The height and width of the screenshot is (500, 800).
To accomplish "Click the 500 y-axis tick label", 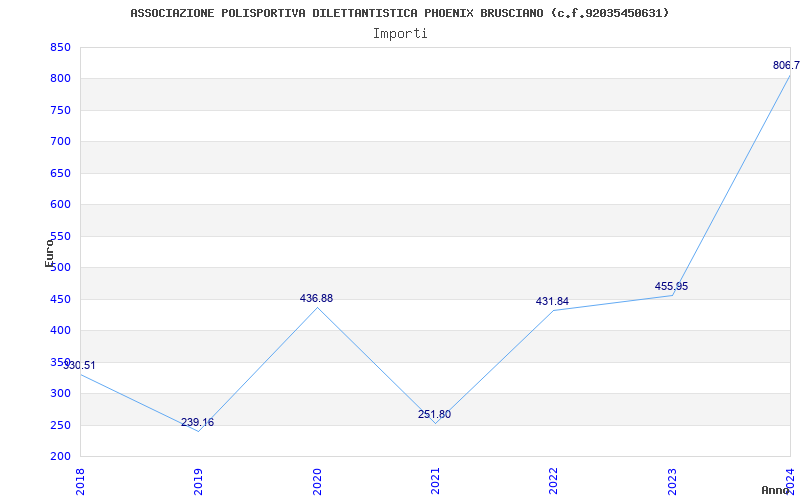I will [60, 267].
